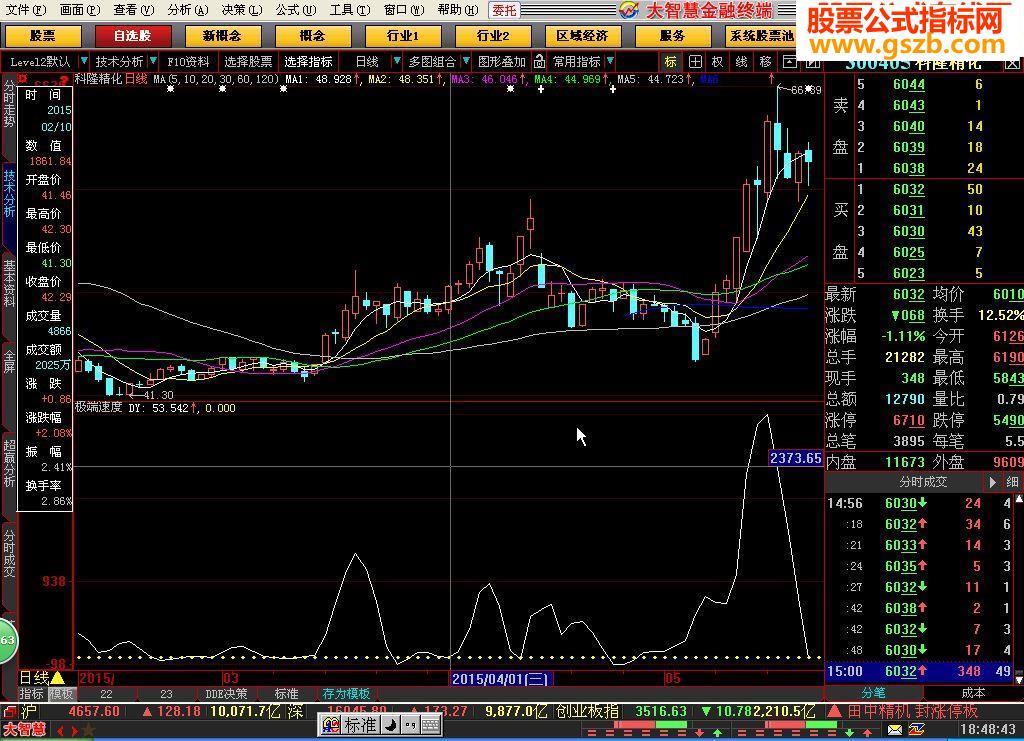The image size is (1024, 741).
Task: Toggle the lock icon beside 图形叠加
Action: (x=539, y=61)
